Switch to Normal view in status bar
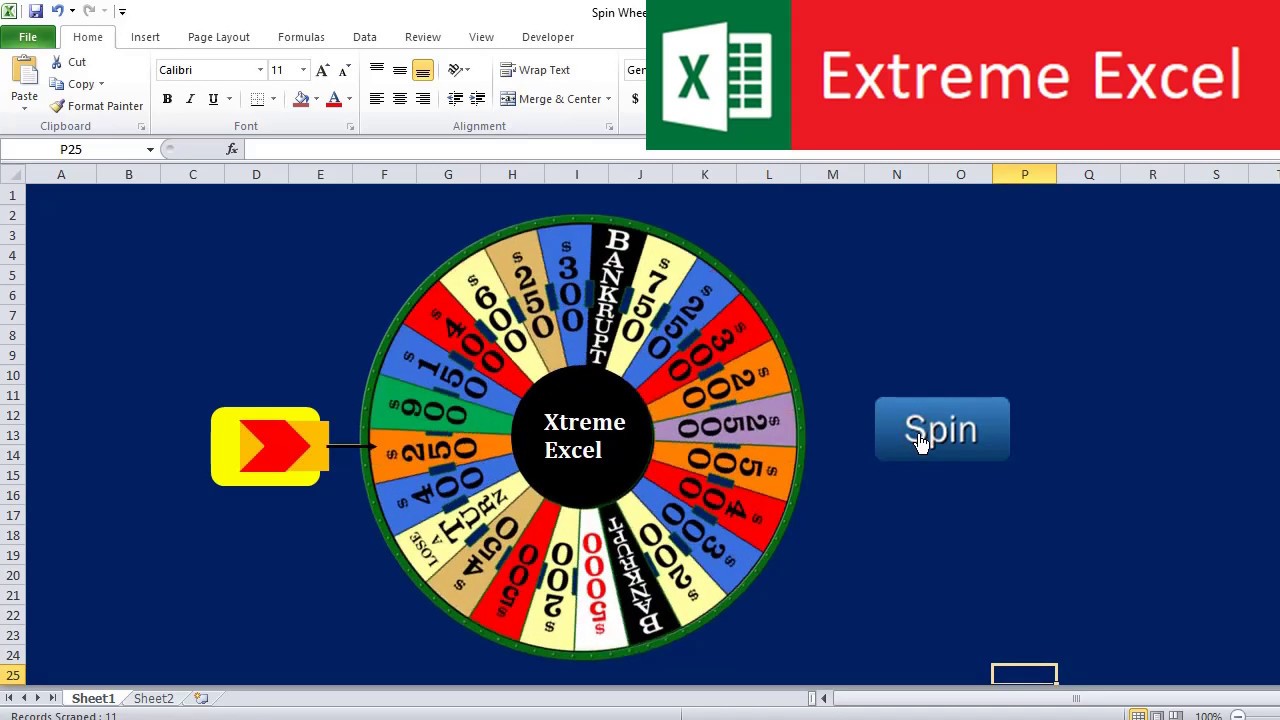Viewport: 1280px width, 720px height. [1138, 715]
